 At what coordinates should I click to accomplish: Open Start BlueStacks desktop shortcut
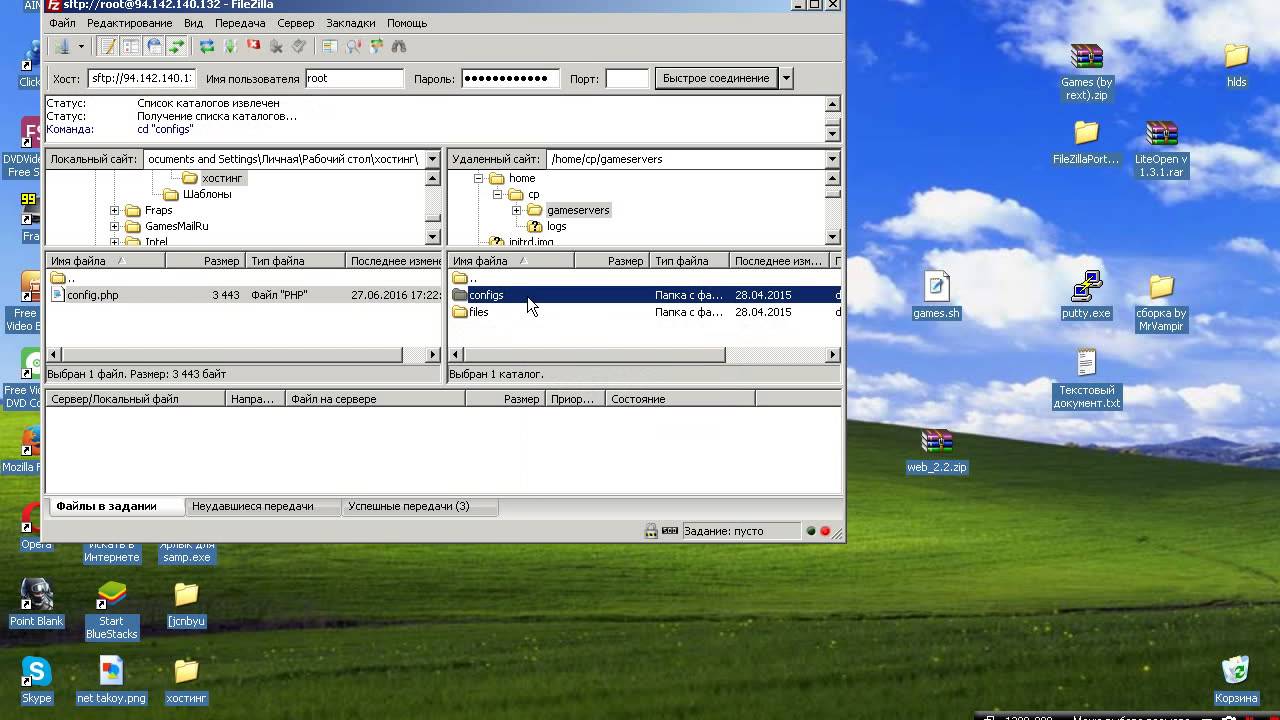tap(111, 610)
